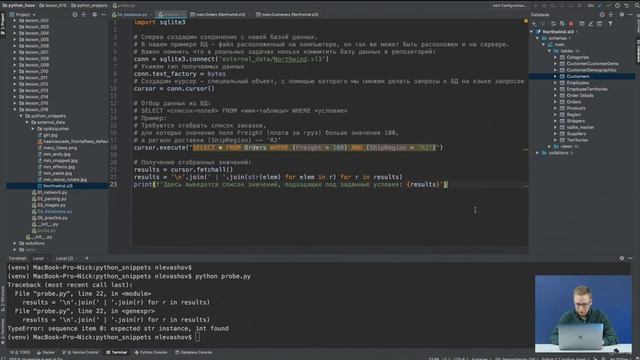
Task: Click the pencil edit icon in Database toolbar
Action: point(591,24)
